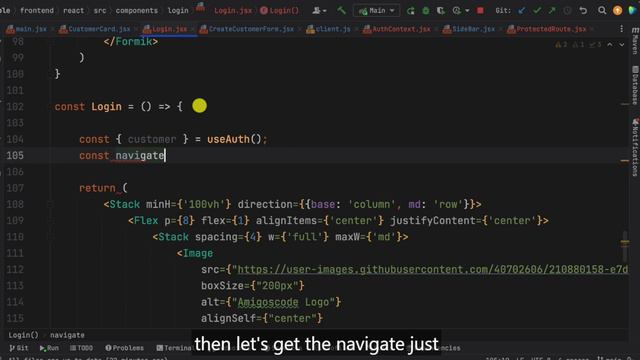Viewport: 640px width, 360px height.
Task: Click Git push green arrow
Action: coord(552,11)
